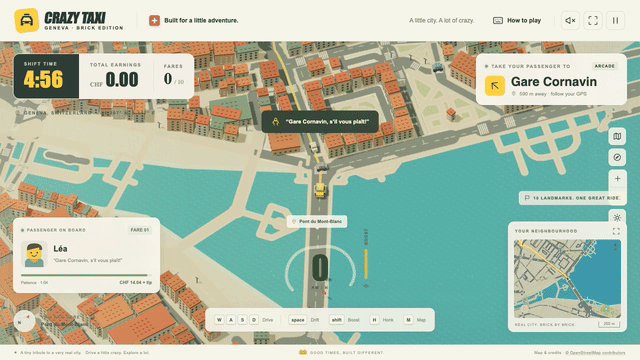Click the M Map key hint
Image resolution: width=640 pixels, height=360 pixels.
coord(414,320)
